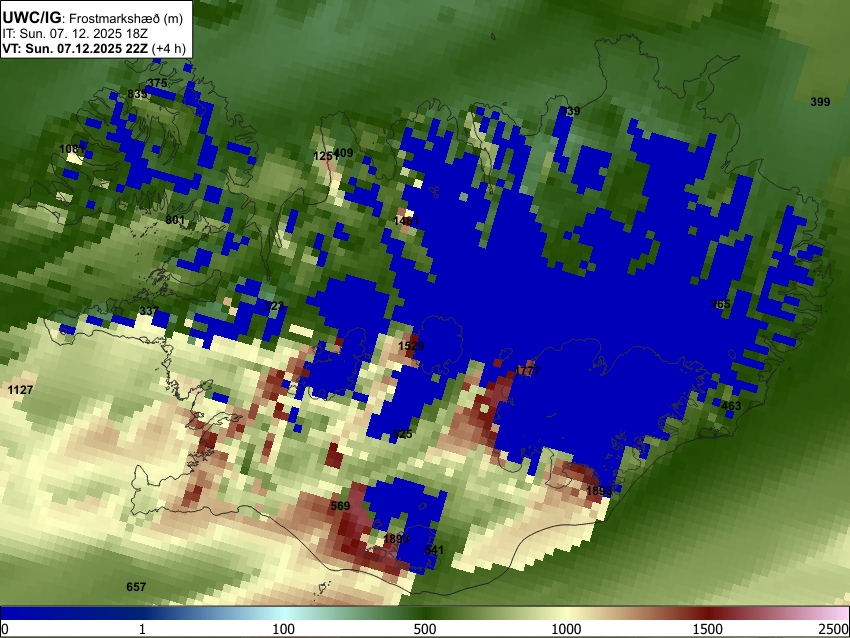This screenshot has width=850, height=638.
Task: Select the 100 tick on the color scale
Action: pyautogui.click(x=284, y=629)
